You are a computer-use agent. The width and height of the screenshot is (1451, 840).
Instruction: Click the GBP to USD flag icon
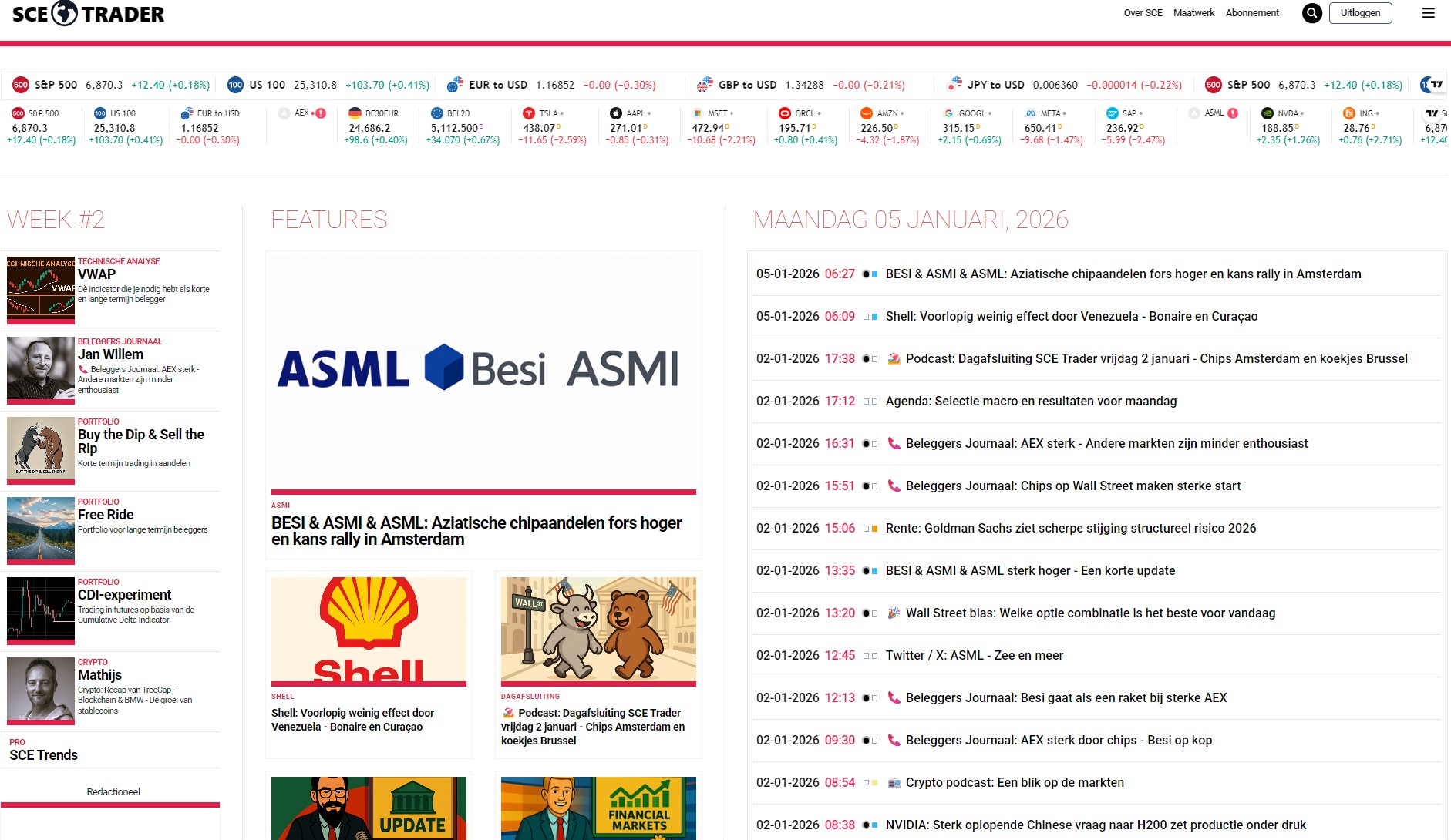[x=705, y=85]
